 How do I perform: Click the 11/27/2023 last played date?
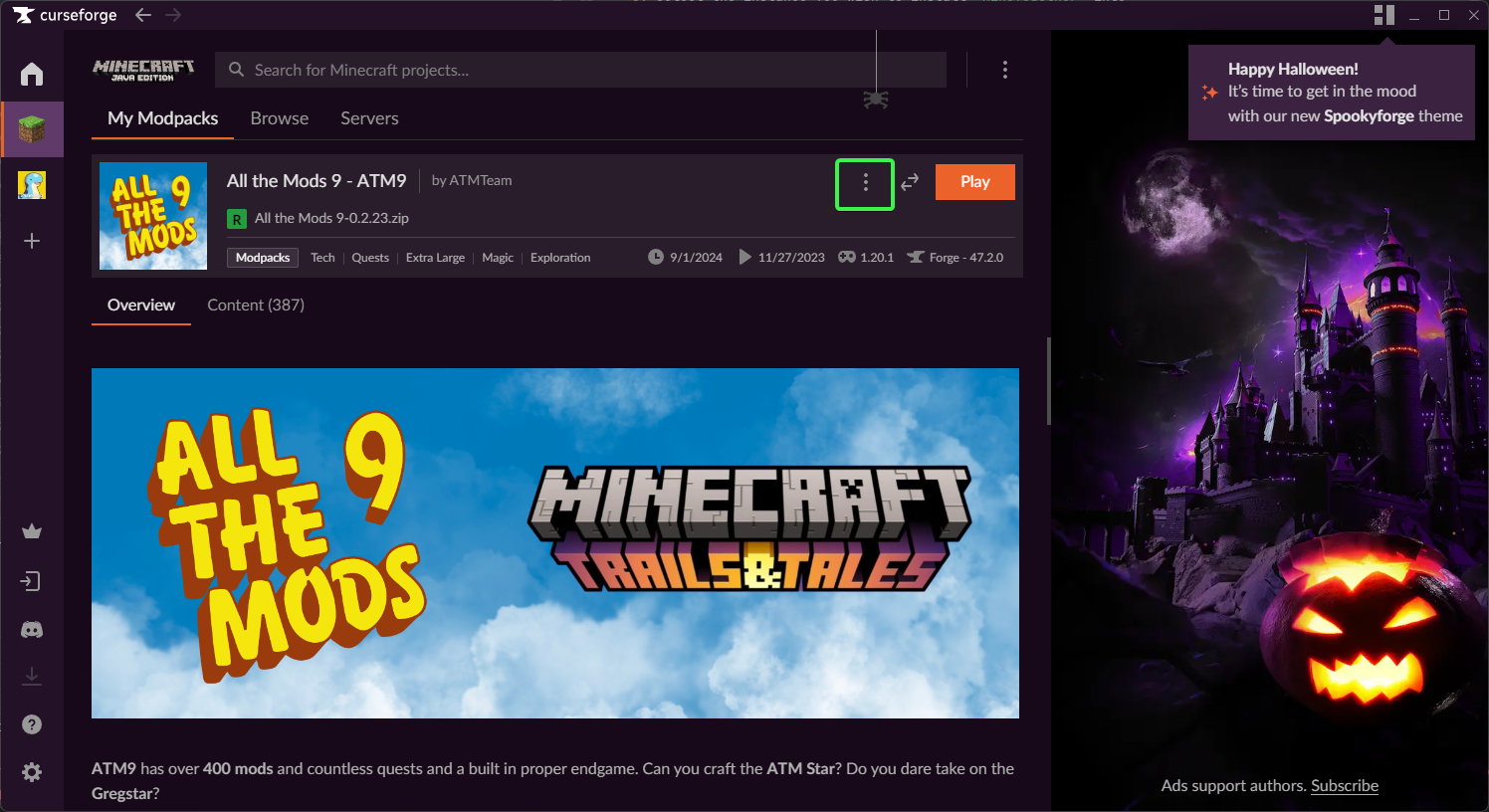pyautogui.click(x=791, y=258)
